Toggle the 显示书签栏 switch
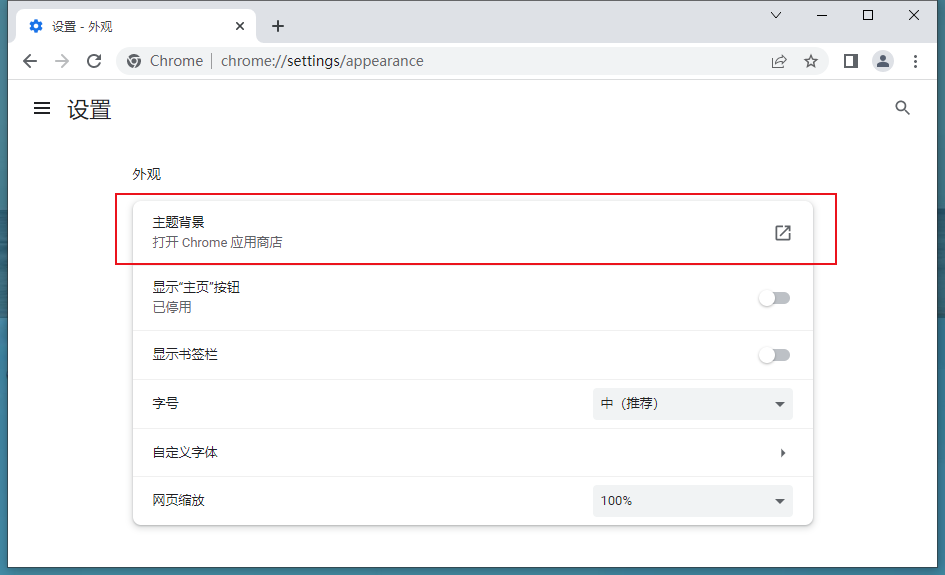Image resolution: width=945 pixels, height=575 pixels. point(774,355)
